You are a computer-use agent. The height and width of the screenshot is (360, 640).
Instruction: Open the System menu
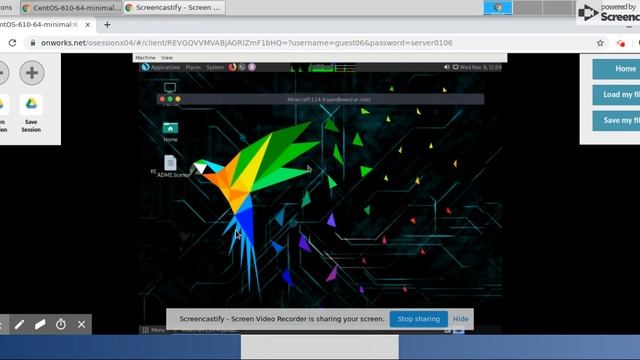pos(215,67)
